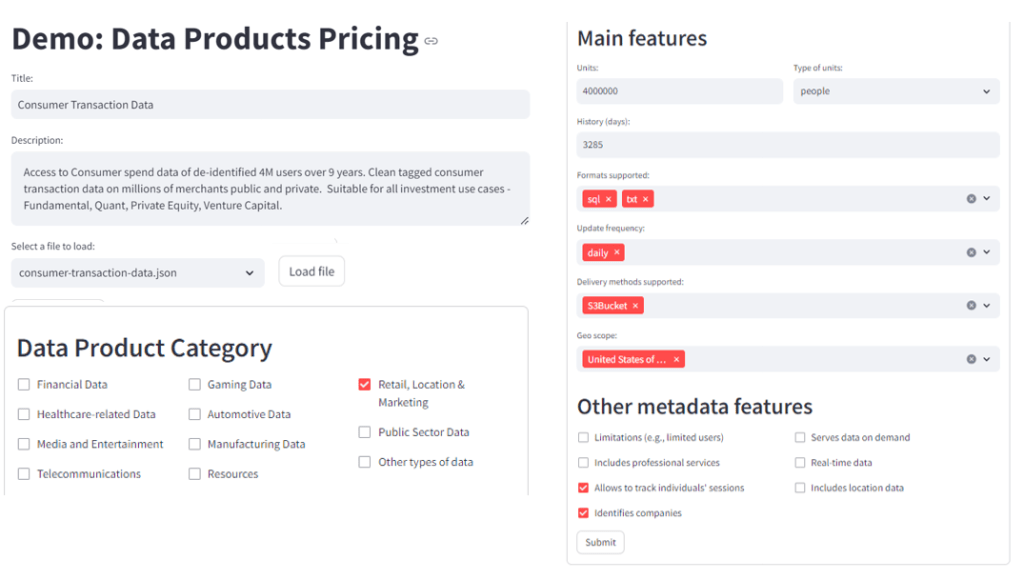Focus the History (days) input field
1024x580 pixels.
pyautogui.click(x=788, y=144)
